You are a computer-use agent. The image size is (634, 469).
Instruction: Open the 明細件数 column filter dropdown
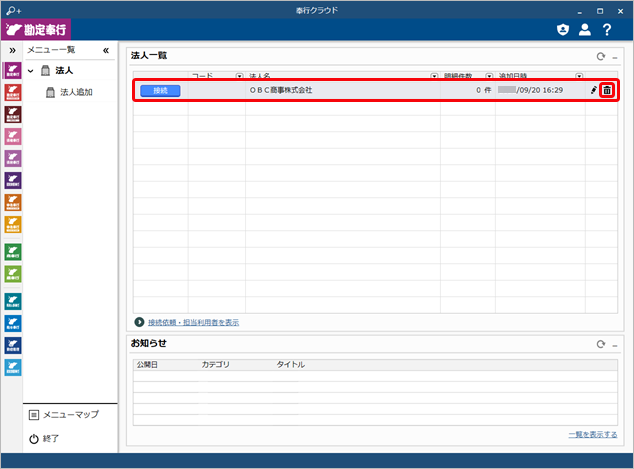(489, 76)
